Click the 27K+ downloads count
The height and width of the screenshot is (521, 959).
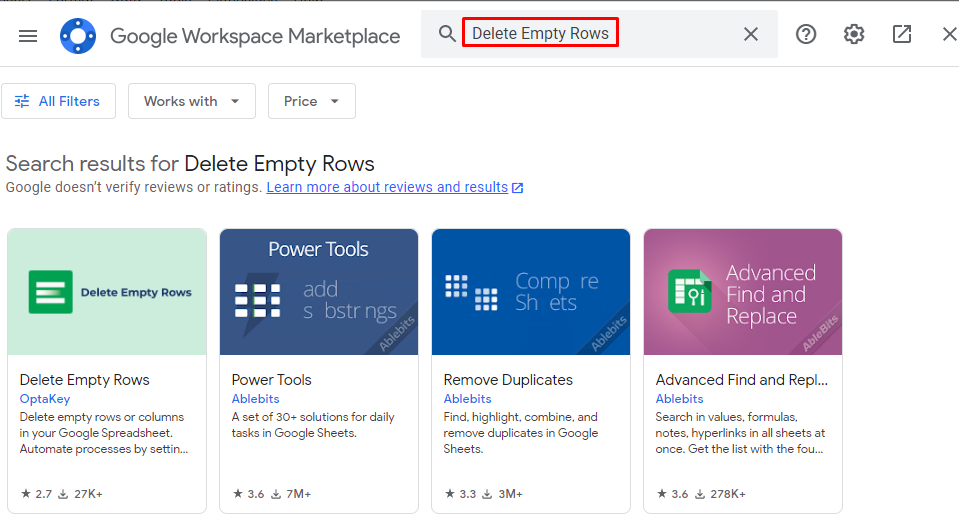click(x=80, y=493)
